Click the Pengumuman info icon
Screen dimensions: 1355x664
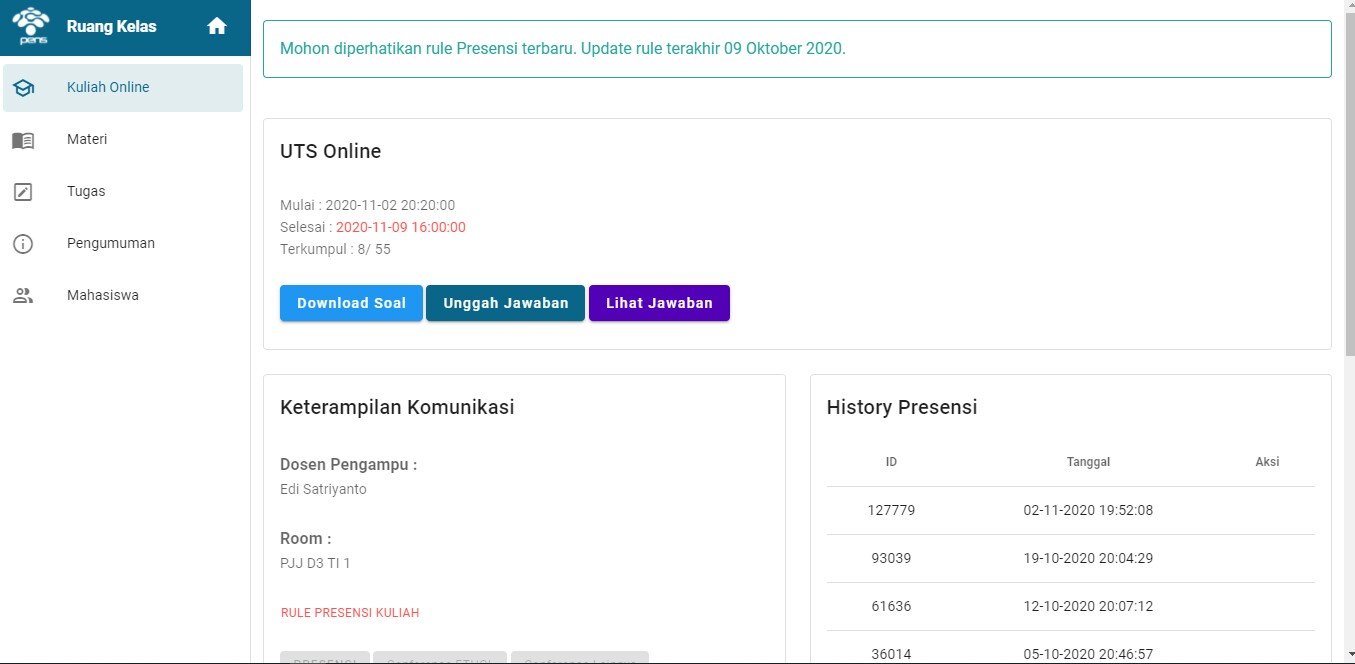pos(23,244)
